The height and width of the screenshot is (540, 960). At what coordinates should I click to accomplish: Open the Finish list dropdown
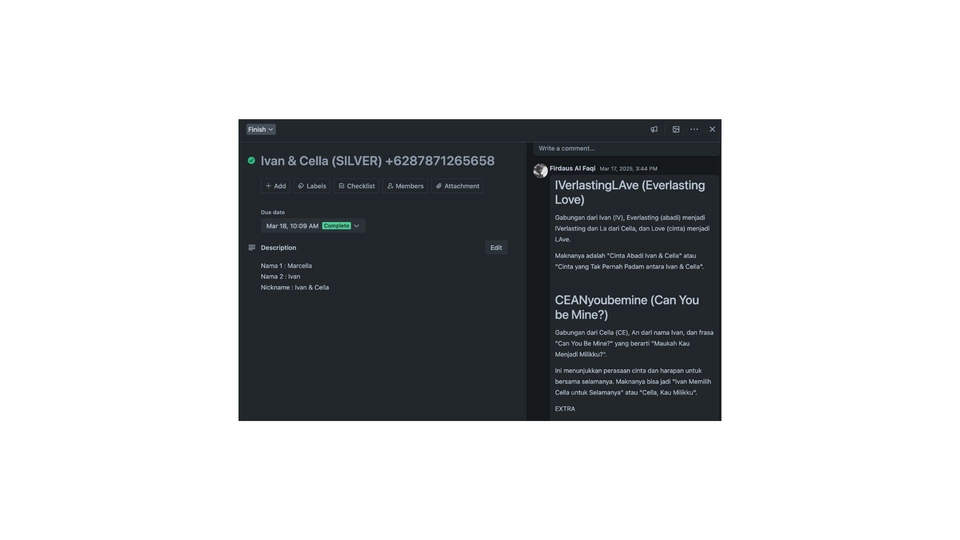point(261,129)
